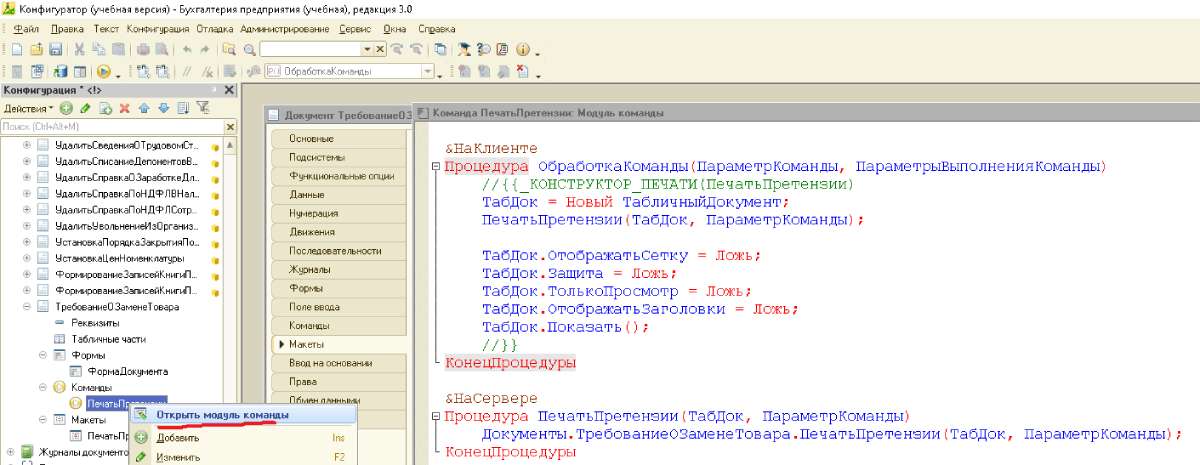Clear the configuration search field
1200x465 pixels.
231,127
